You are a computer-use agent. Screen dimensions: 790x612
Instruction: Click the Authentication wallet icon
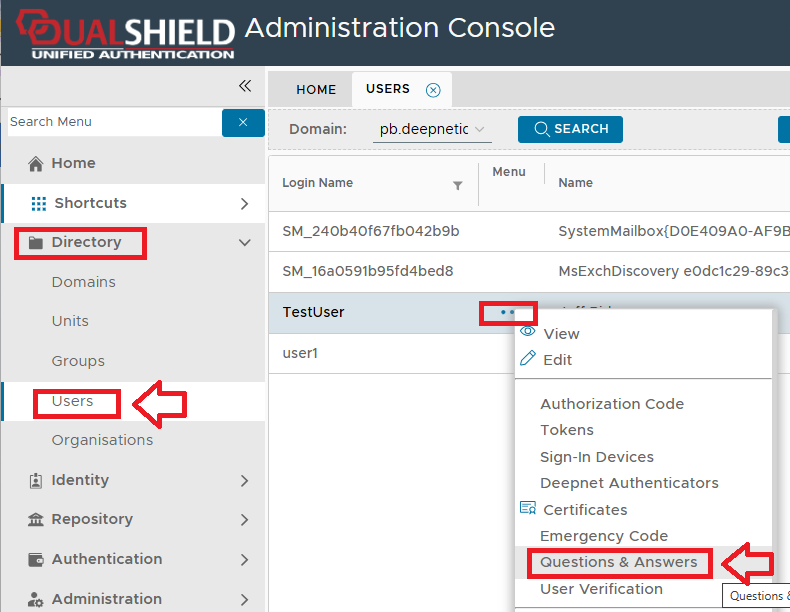coord(36,560)
